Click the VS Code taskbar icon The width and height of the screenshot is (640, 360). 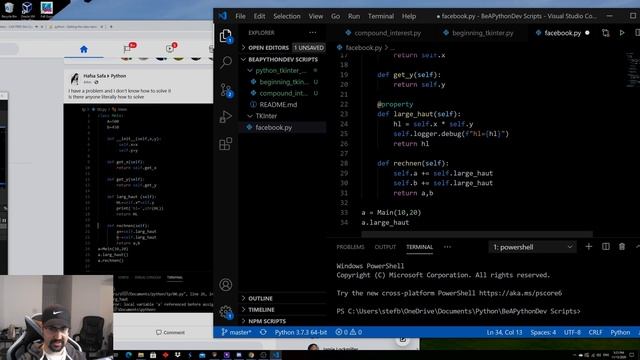tap(276, 355)
